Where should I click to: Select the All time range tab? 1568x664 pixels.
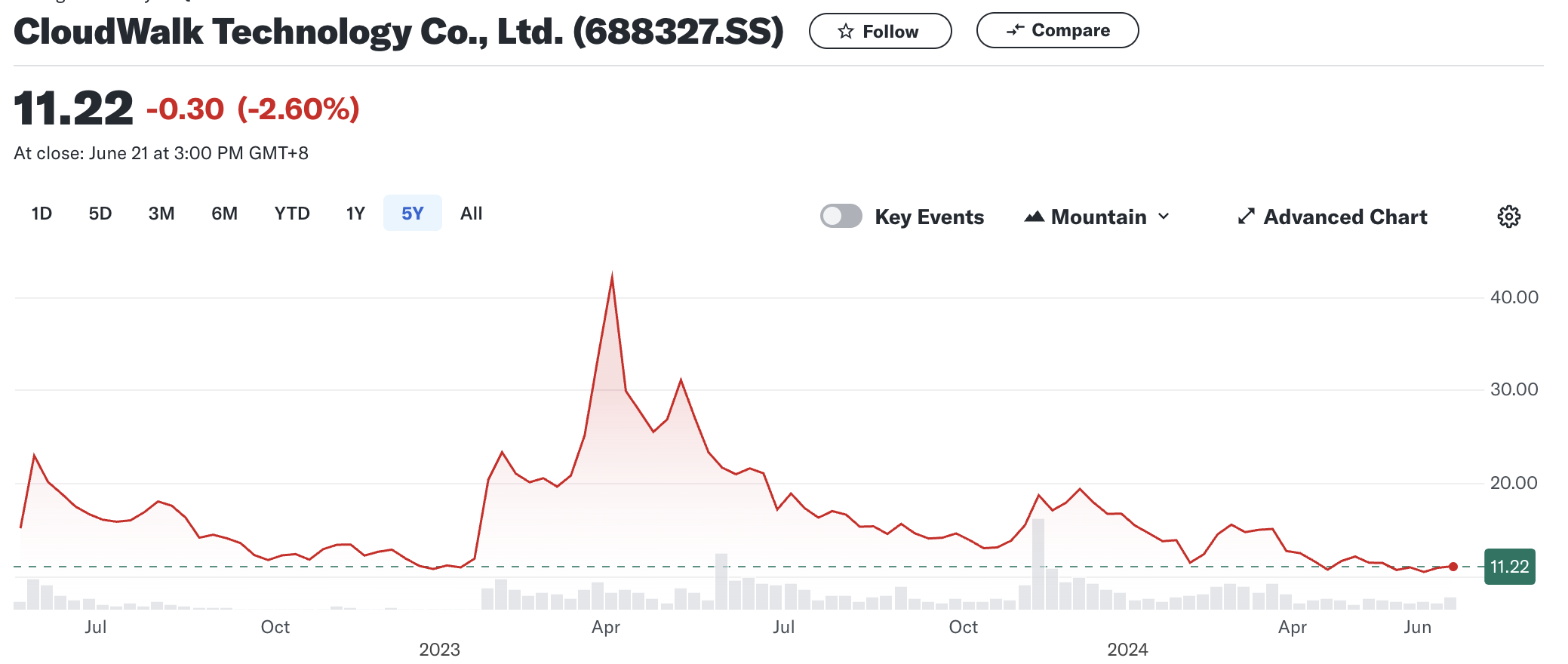pyautogui.click(x=472, y=214)
